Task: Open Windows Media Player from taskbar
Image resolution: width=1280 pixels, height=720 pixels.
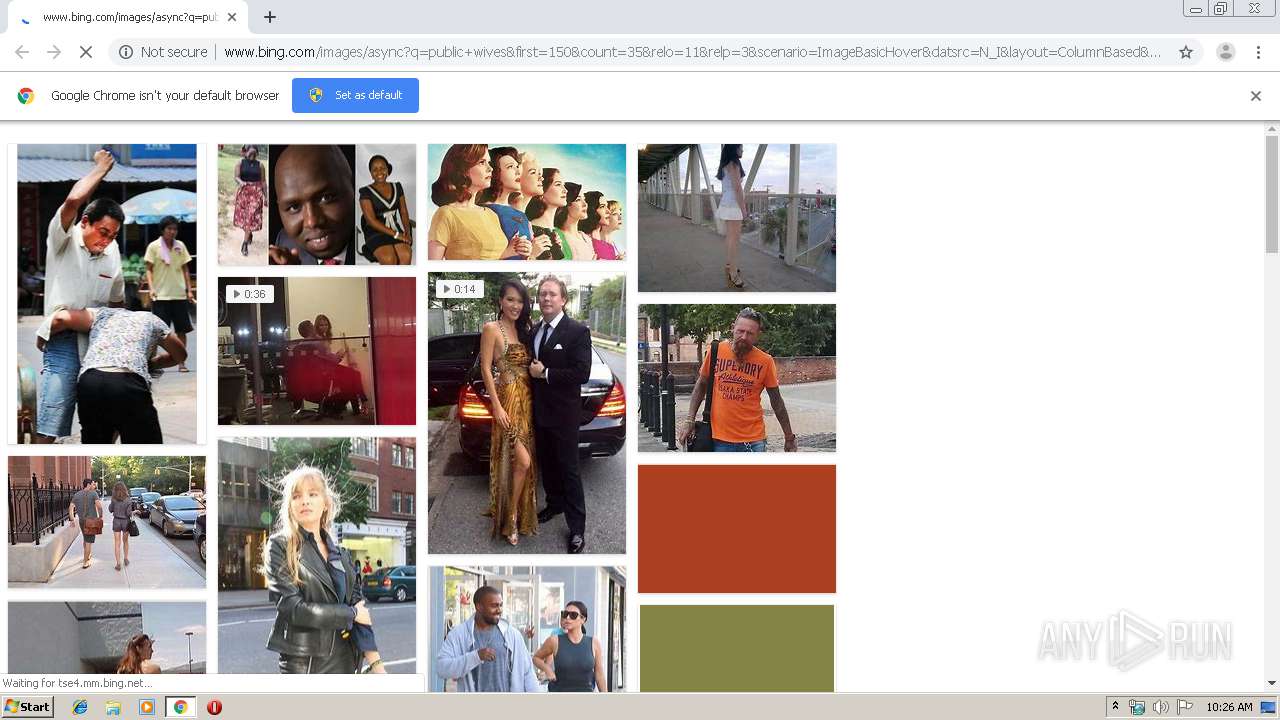Action: tap(147, 707)
